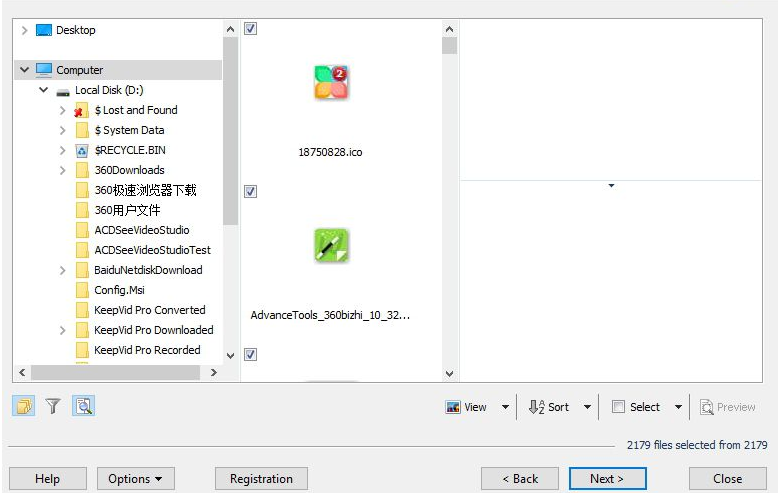Open the 18750828.ico thumbnail
This screenshot has height=493, width=778.
331,82
